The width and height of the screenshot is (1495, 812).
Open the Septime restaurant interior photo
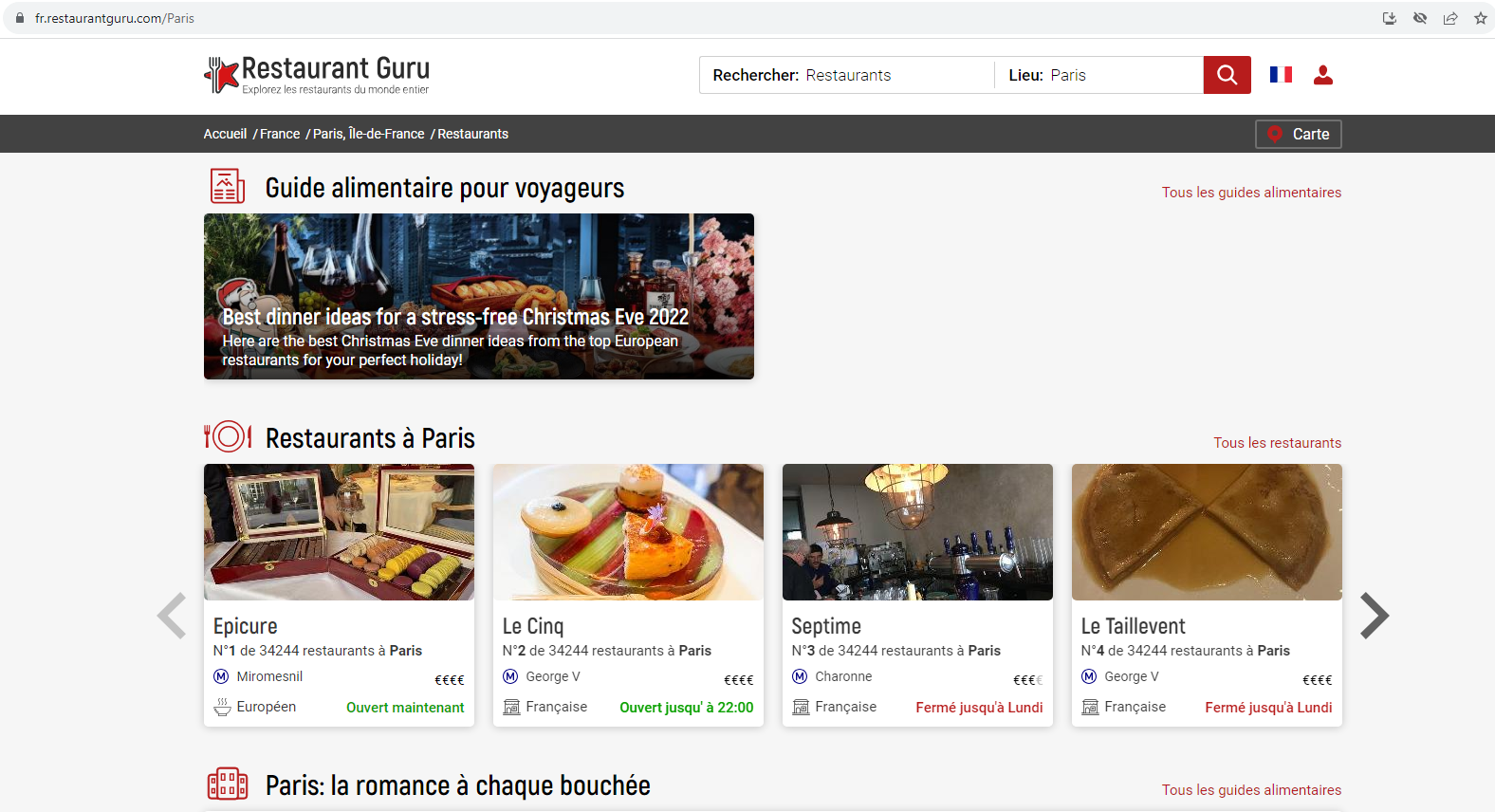point(917,532)
